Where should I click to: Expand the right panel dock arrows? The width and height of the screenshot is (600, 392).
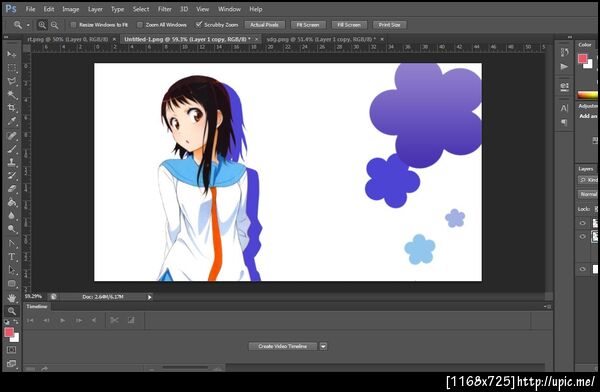point(569,37)
